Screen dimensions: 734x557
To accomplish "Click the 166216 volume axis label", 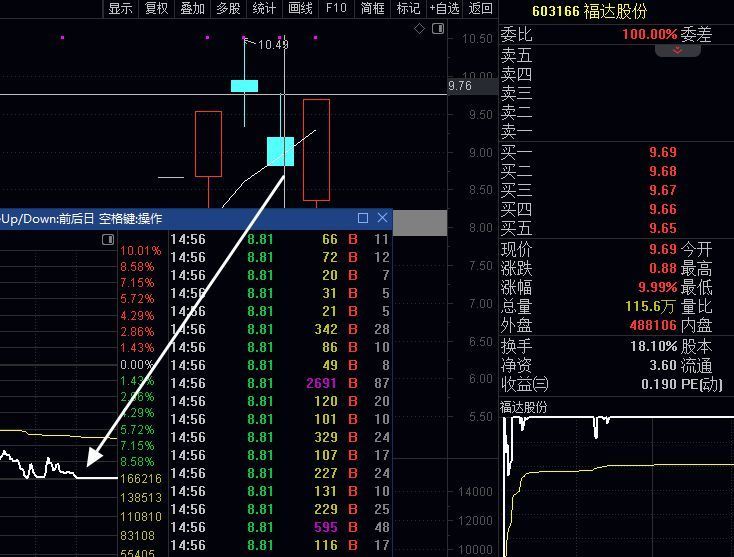I will 141,479.
